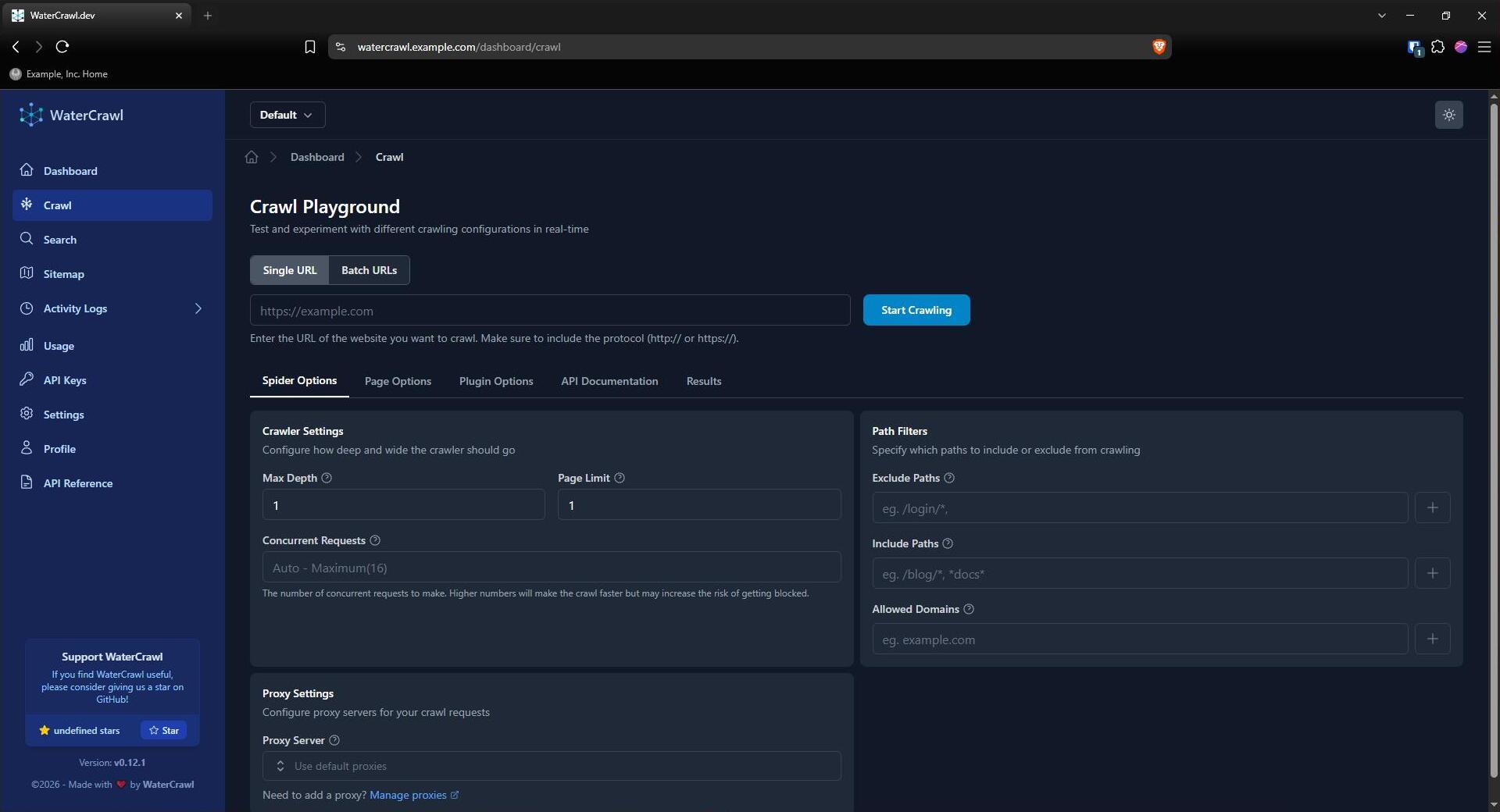The image size is (1500, 812).
Task: Go back in browser history
Action: [x=16, y=47]
